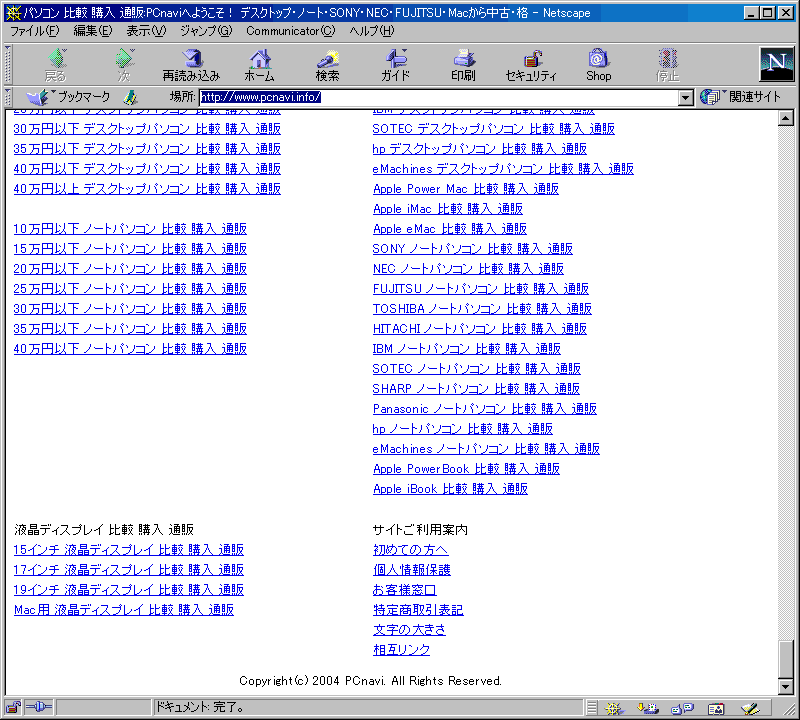Open the 編集(E) menu
Viewport: 800px width, 720px height.
[93, 31]
